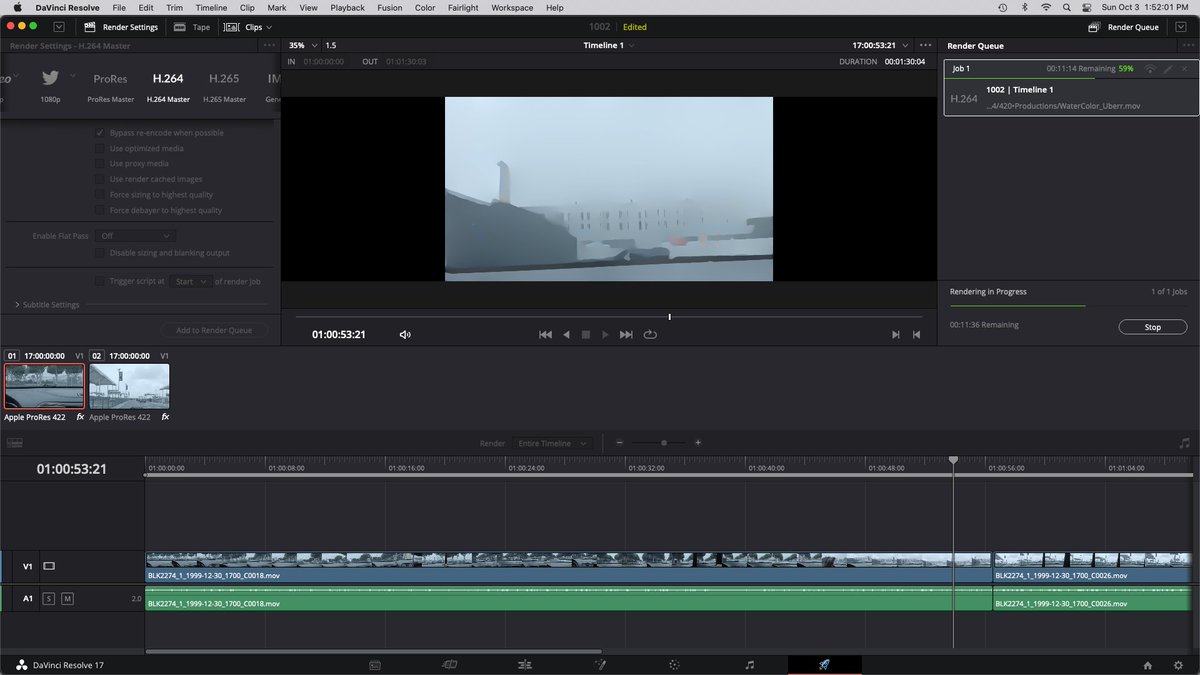Open Project Manager home icon

1148,665
